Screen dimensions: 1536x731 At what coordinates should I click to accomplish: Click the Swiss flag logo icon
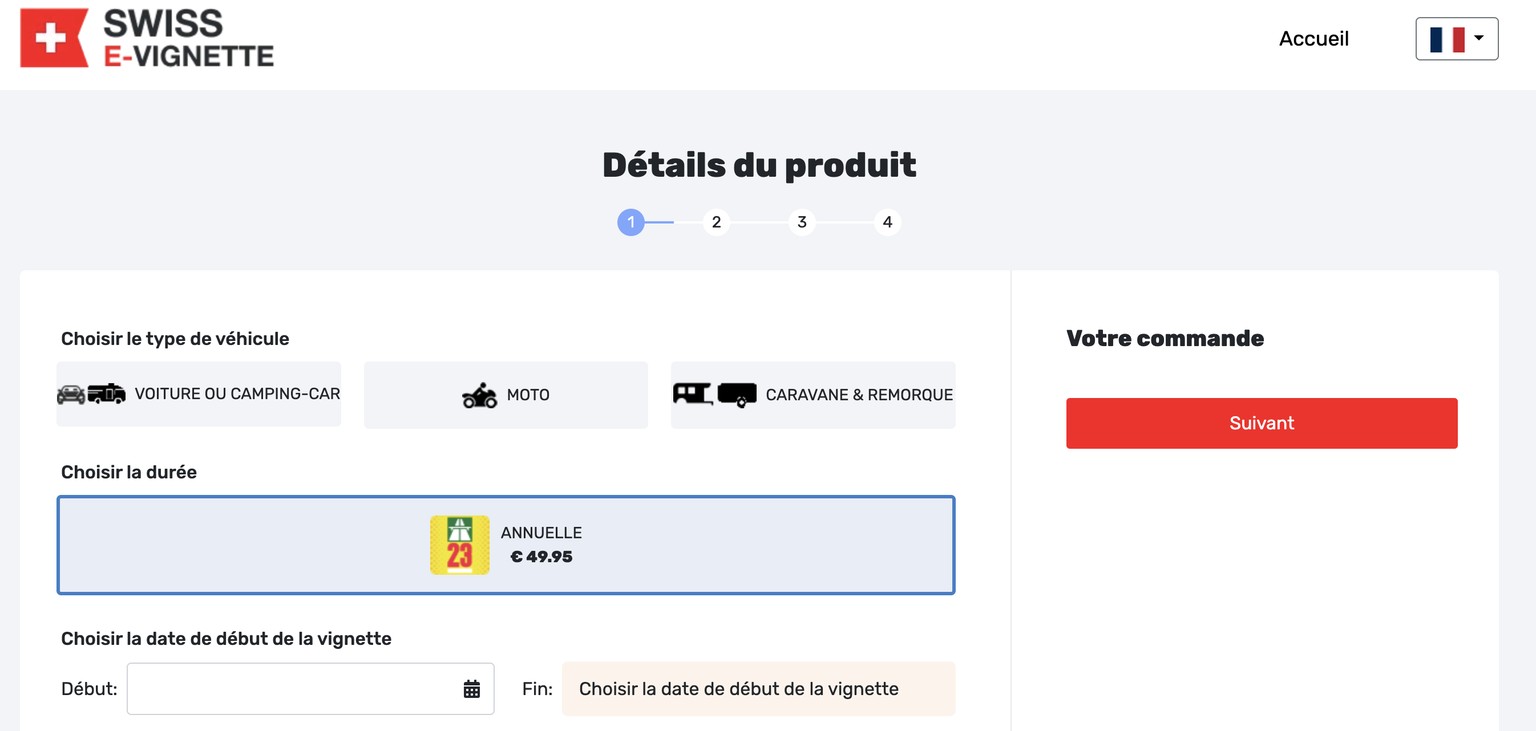tap(54, 38)
